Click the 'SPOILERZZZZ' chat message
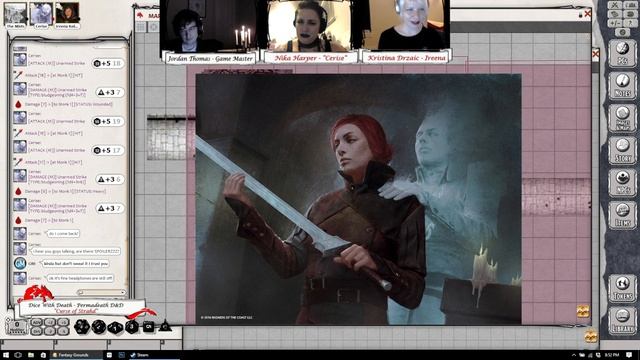The height and width of the screenshot is (360, 640). click(x=75, y=251)
